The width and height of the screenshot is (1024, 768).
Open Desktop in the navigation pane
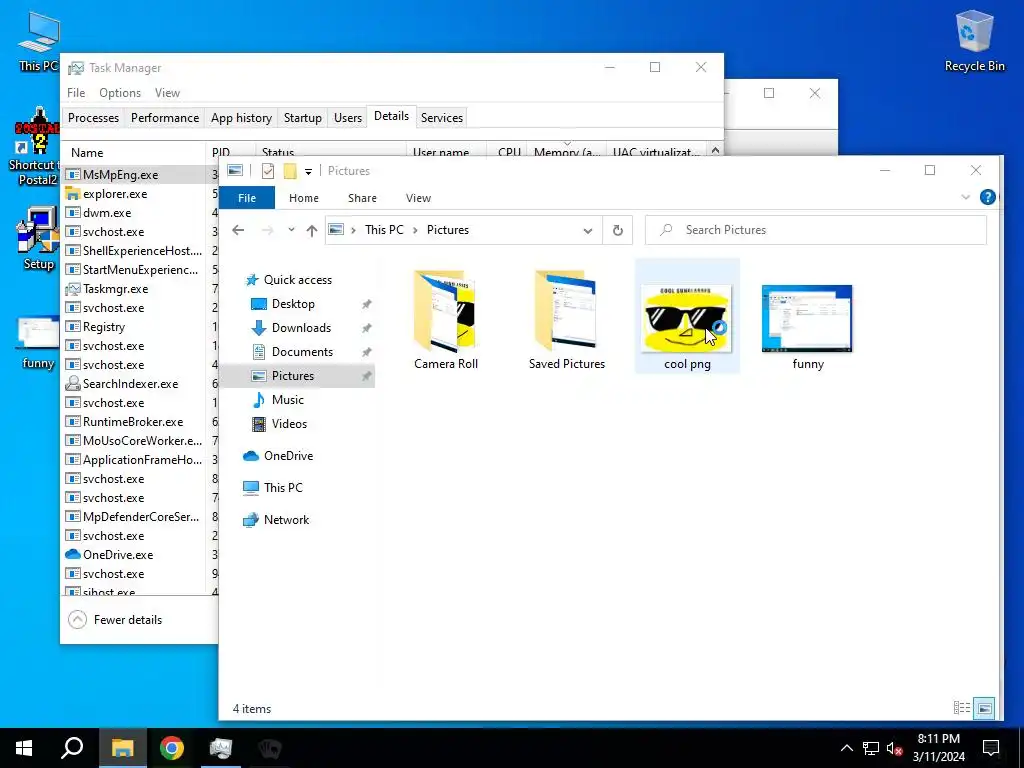pos(293,304)
